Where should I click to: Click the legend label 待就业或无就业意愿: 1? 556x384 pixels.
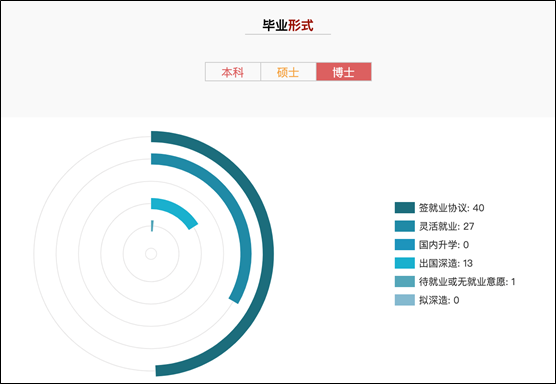[x=467, y=282]
